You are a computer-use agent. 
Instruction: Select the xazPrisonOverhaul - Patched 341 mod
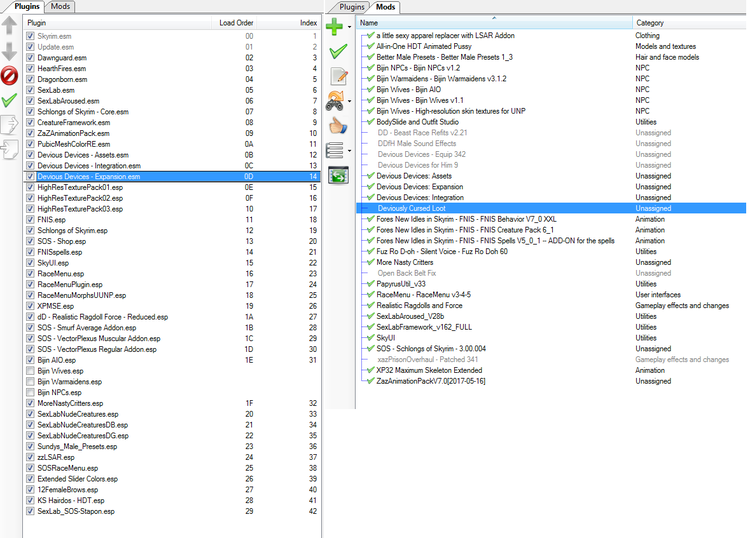click(x=428, y=359)
